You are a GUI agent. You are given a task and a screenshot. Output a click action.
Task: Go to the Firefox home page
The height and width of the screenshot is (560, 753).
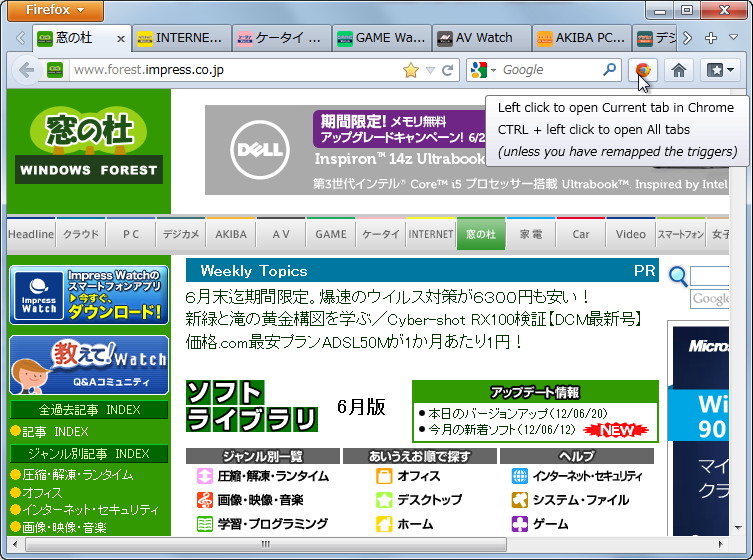[x=678, y=70]
